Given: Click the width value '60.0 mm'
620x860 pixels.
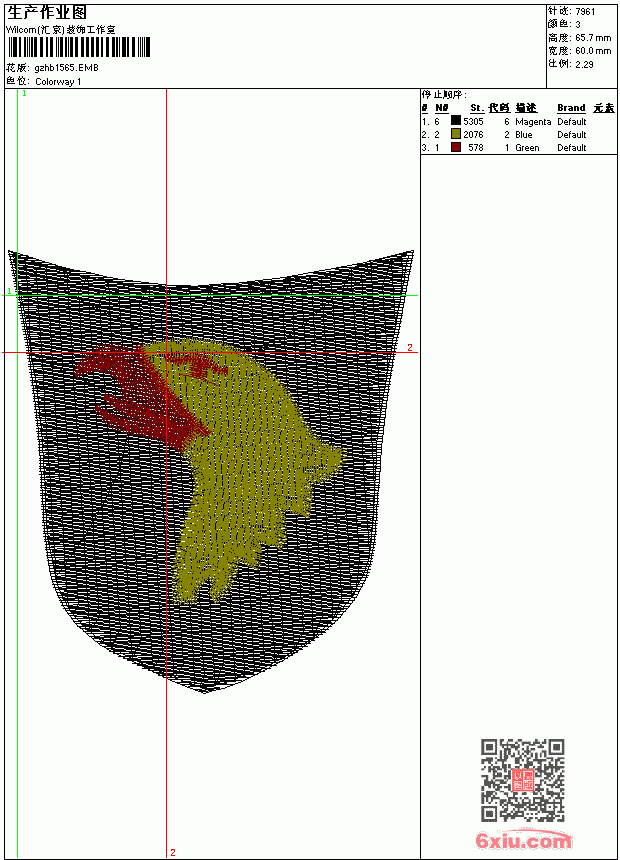Looking at the screenshot, I should pos(593,51).
